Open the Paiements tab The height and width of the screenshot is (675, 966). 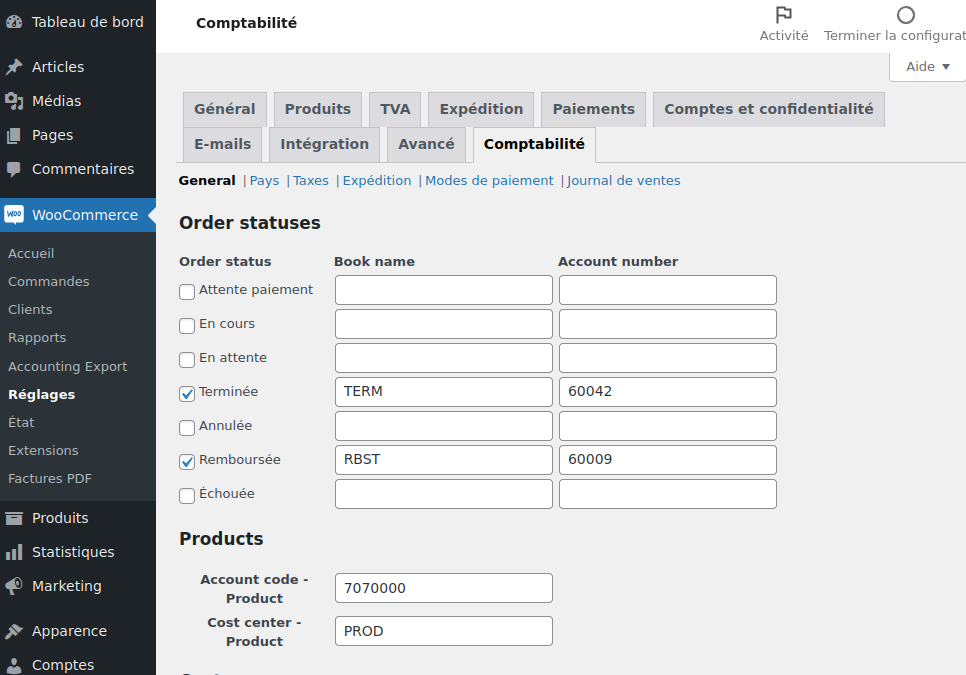593,109
